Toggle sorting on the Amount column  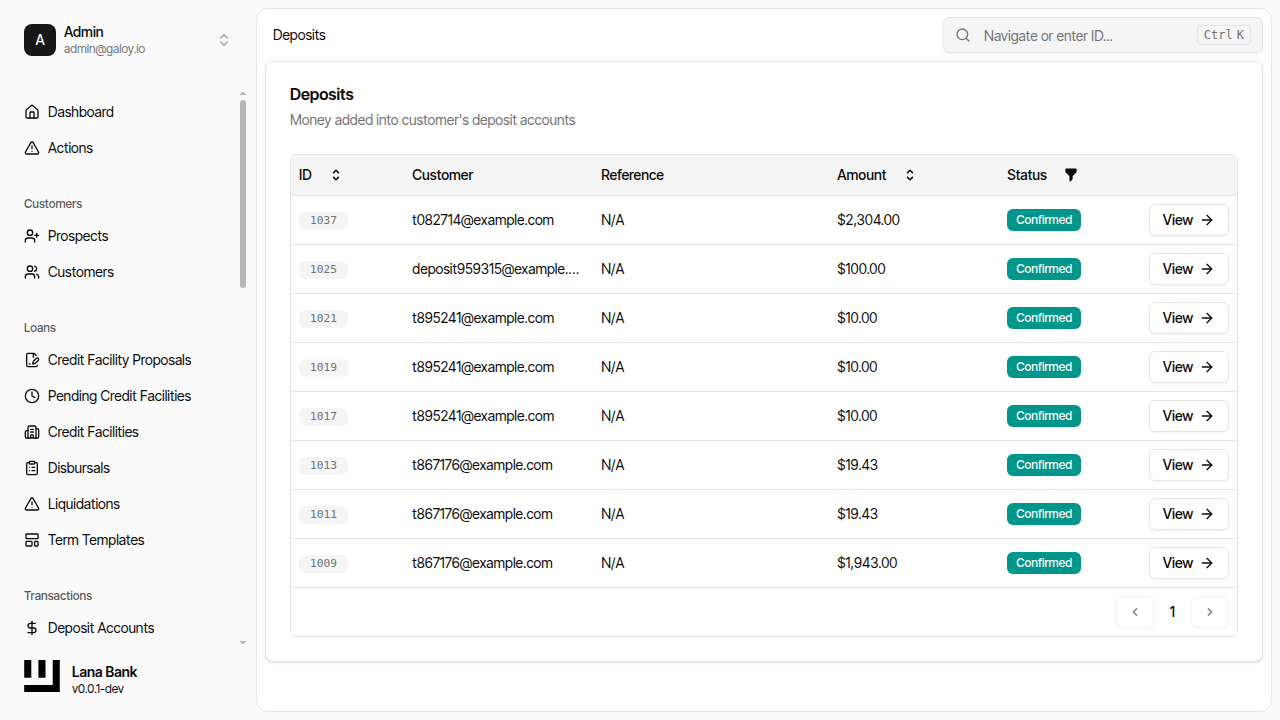[x=909, y=174]
